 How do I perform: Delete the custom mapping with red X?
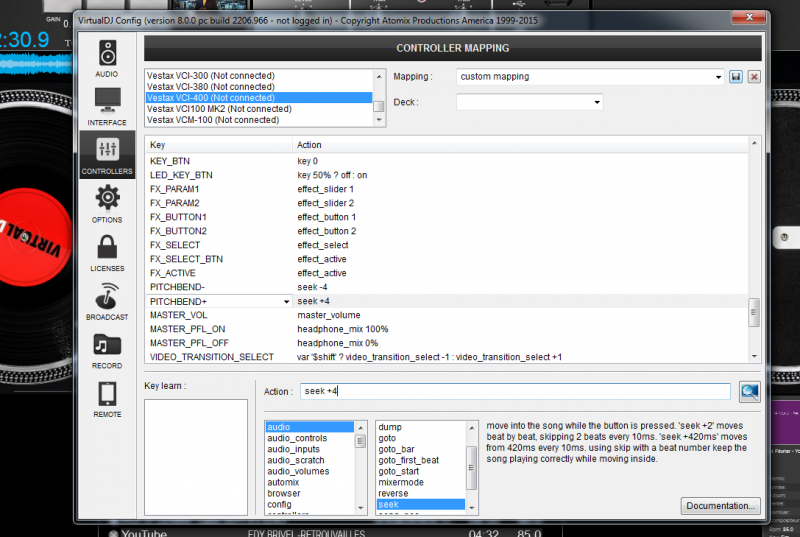pos(754,77)
